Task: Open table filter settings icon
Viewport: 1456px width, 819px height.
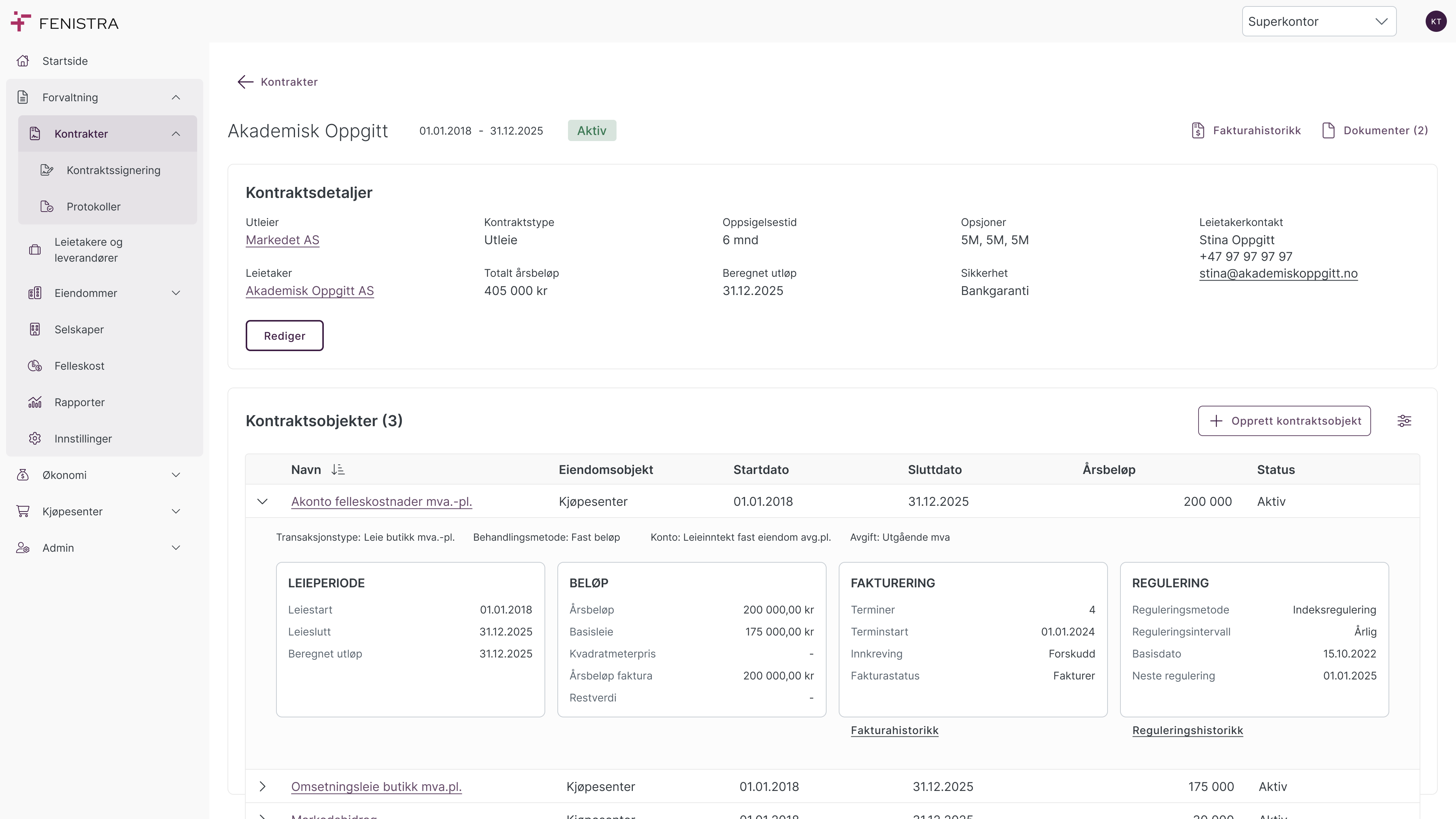Action: point(1404,421)
